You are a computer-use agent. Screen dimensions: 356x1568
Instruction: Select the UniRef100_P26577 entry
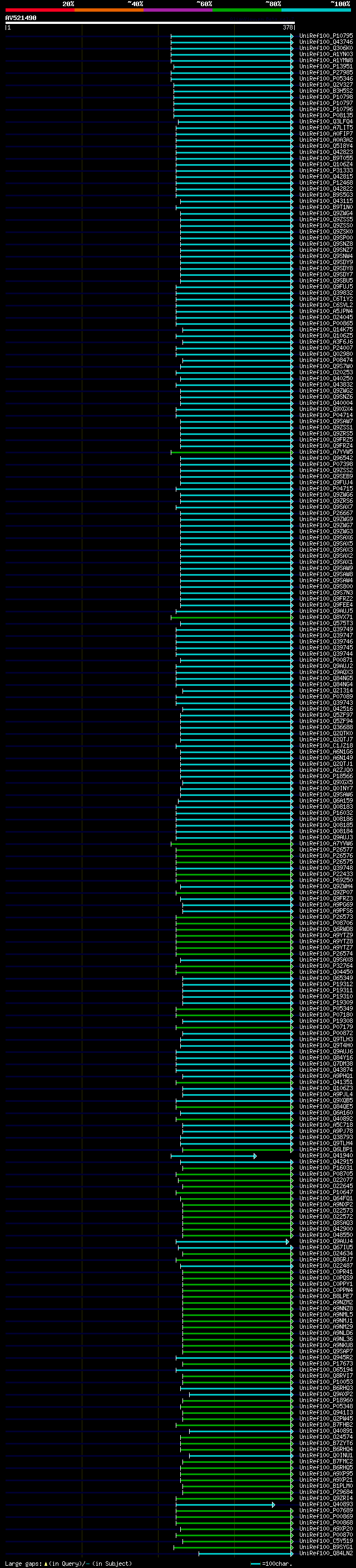coord(326,850)
